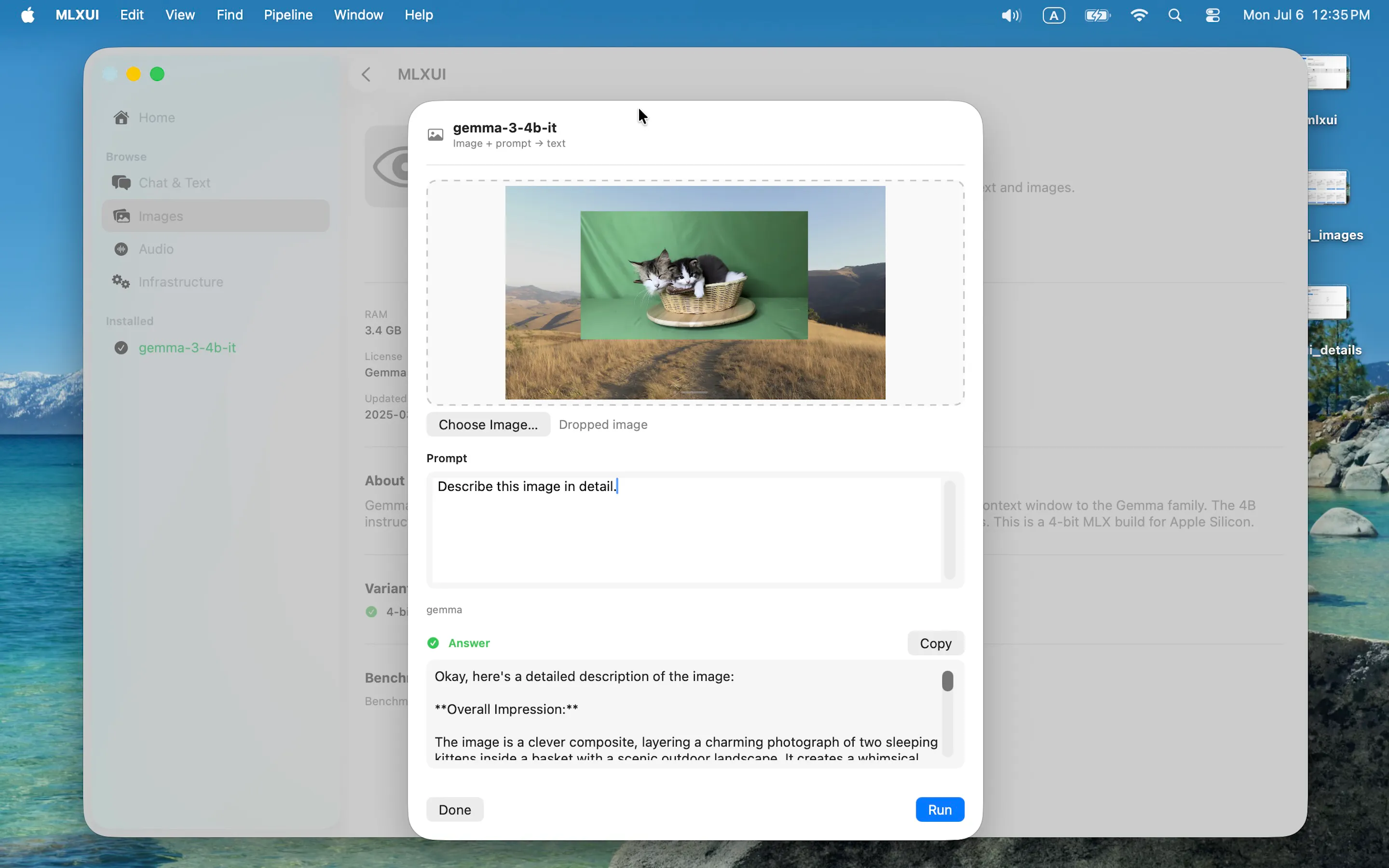Click the prompt field scrollbar
Image resolution: width=1389 pixels, height=868 pixels.
coord(950,530)
